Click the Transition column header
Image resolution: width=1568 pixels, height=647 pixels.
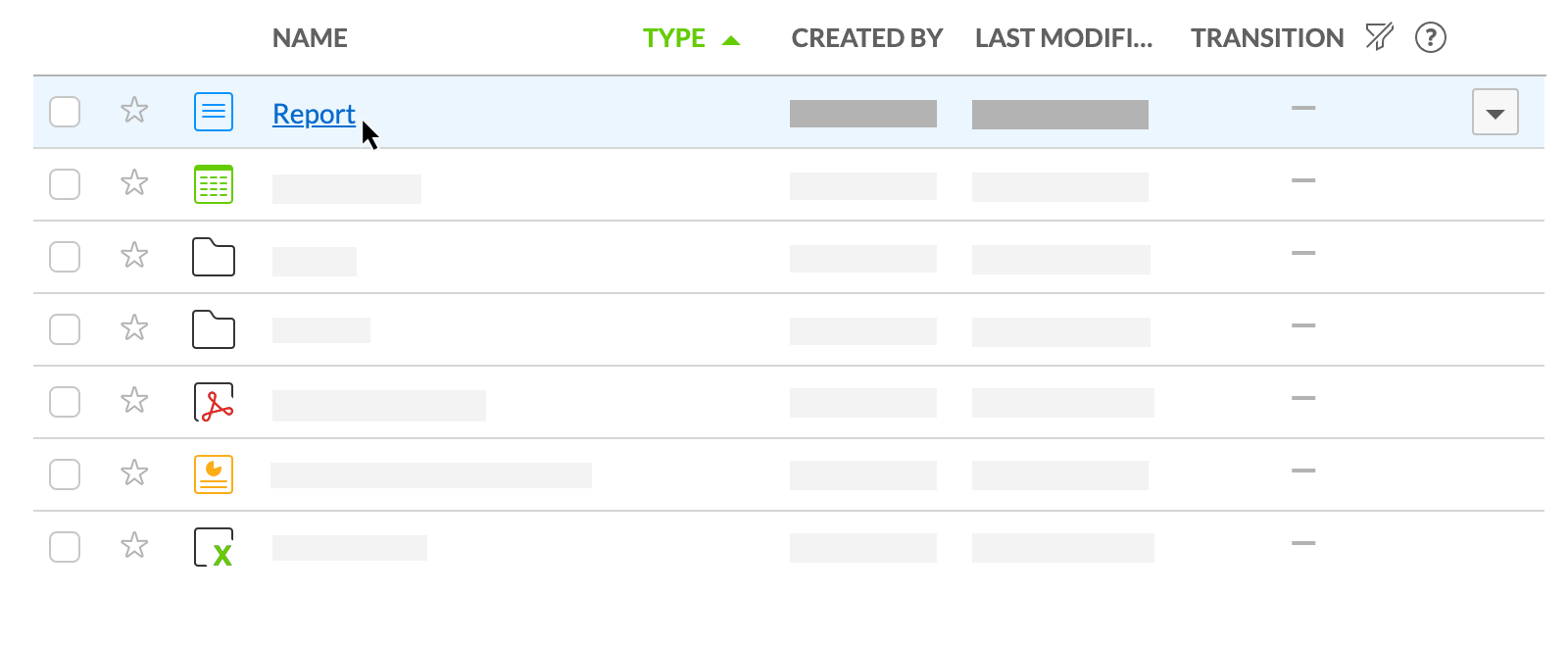point(1266,38)
